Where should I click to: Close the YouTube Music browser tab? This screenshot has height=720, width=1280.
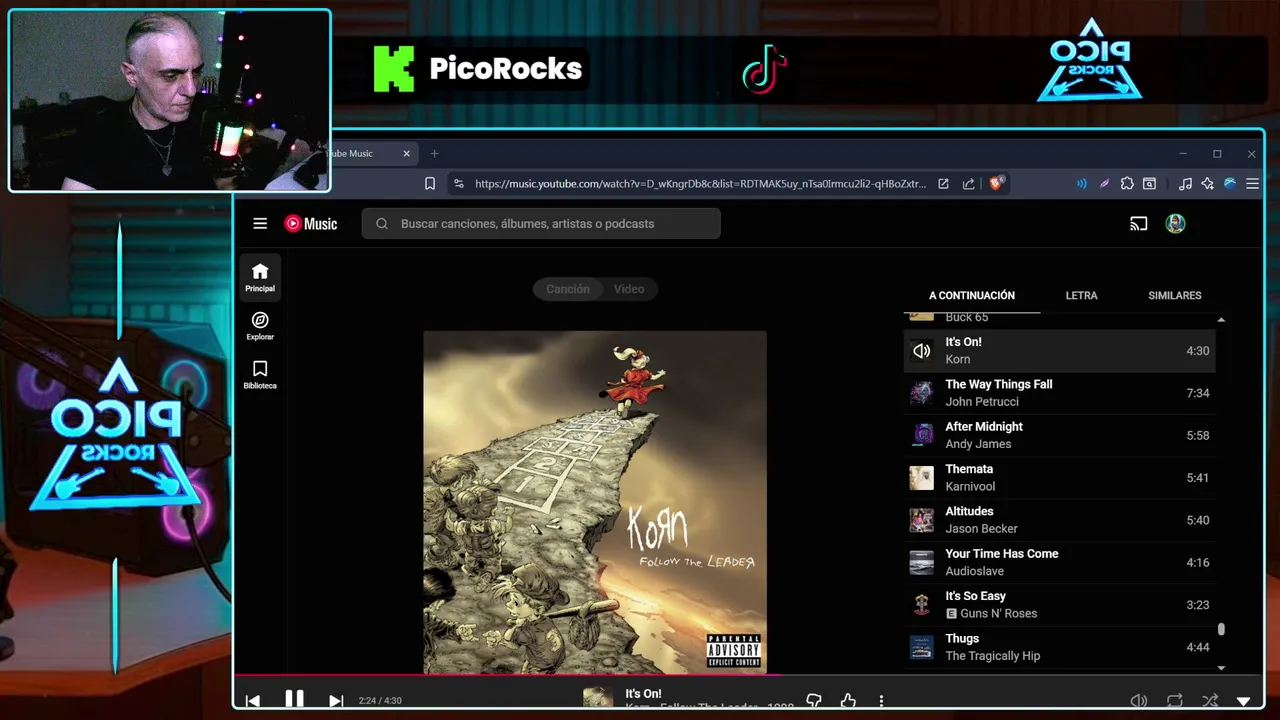[407, 154]
